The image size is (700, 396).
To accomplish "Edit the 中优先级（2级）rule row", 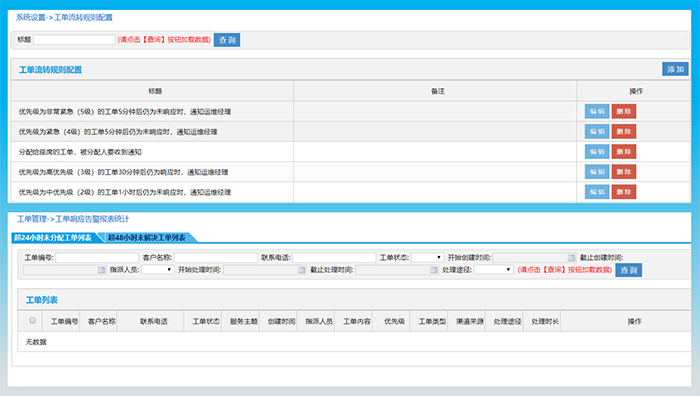I will click(597, 192).
